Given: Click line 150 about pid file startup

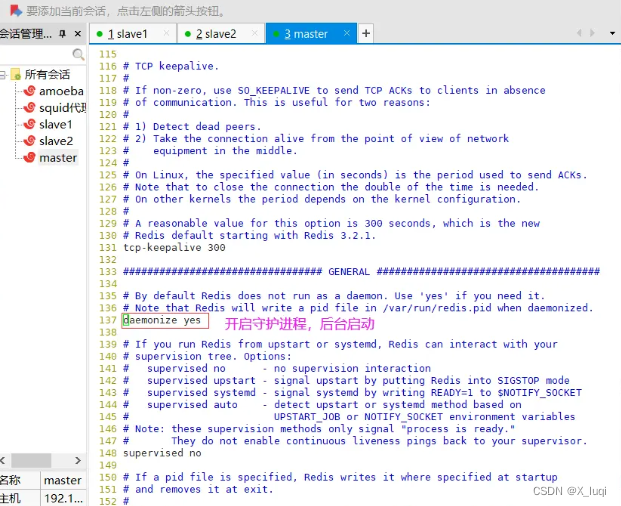Looking at the screenshot, I should pyautogui.click(x=340, y=477).
